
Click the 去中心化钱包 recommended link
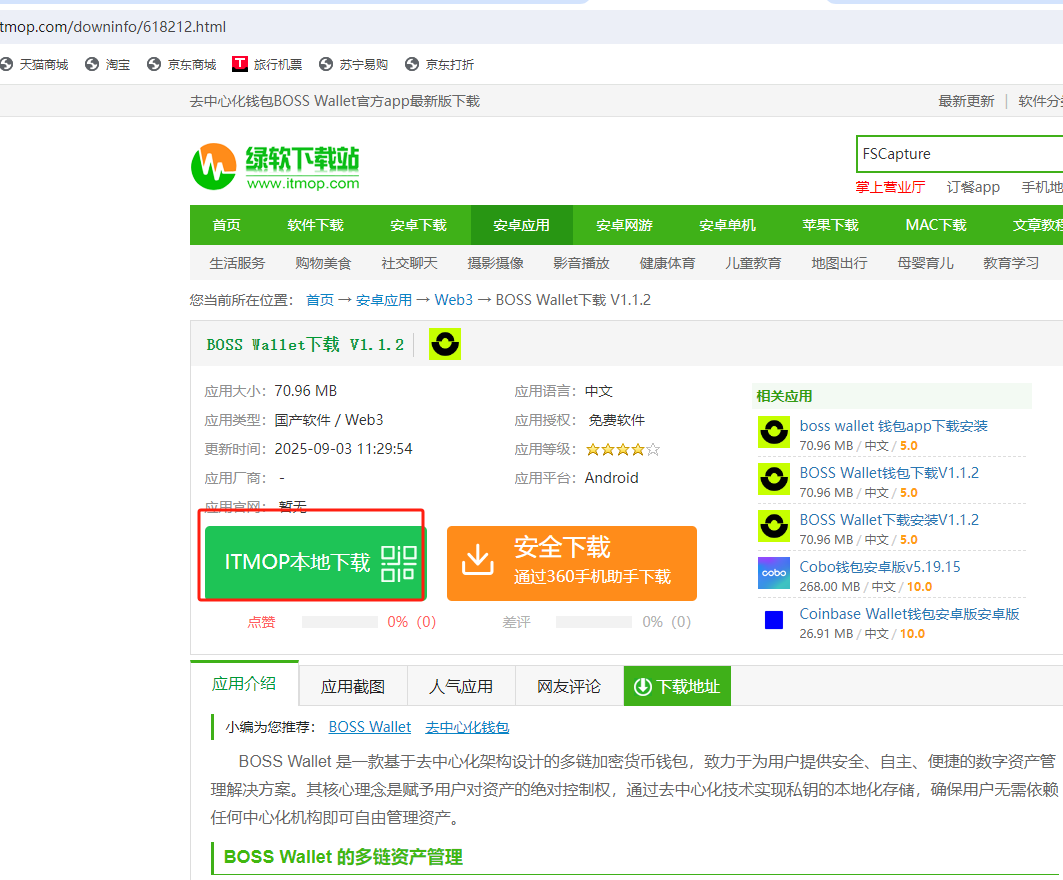(467, 727)
